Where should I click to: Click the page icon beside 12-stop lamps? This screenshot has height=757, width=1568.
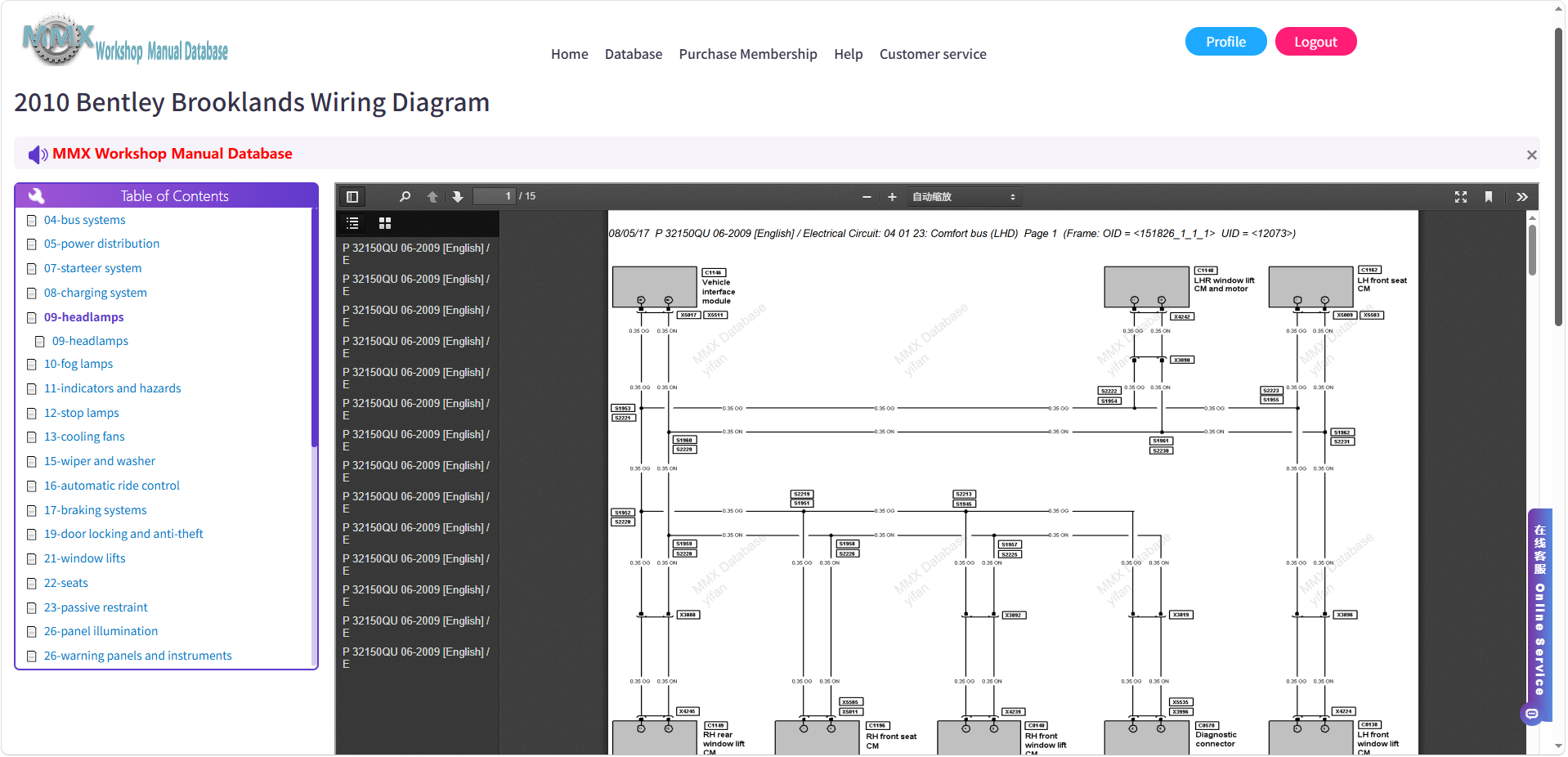(32, 414)
